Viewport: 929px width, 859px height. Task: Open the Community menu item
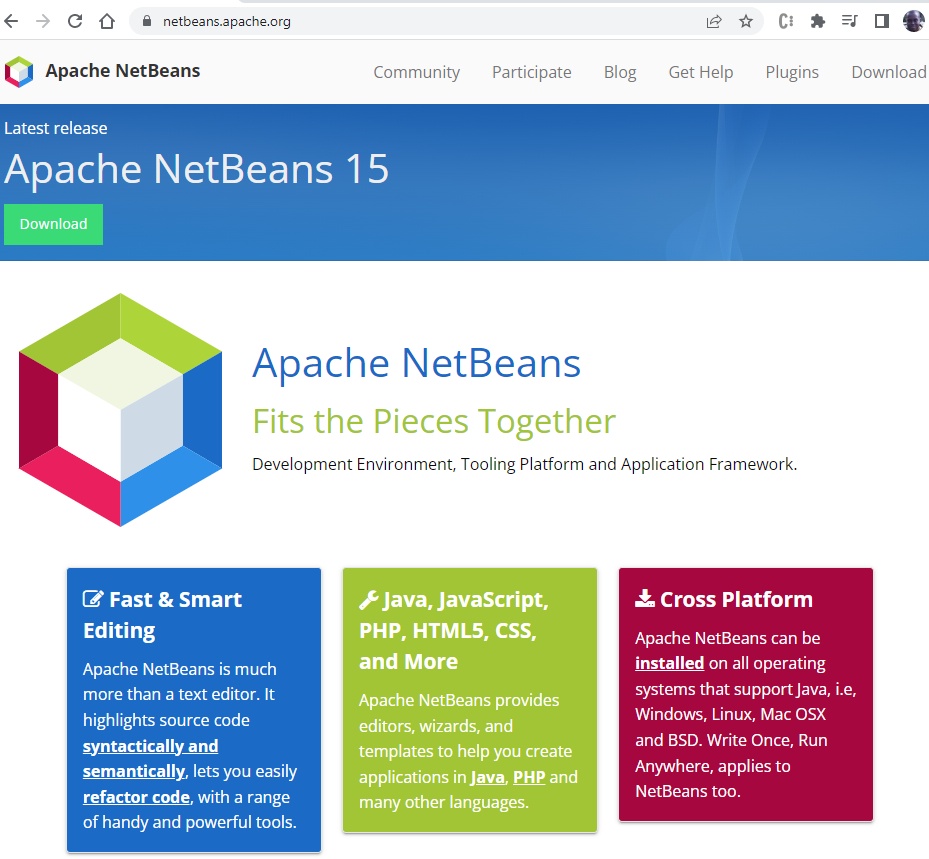[x=417, y=72]
